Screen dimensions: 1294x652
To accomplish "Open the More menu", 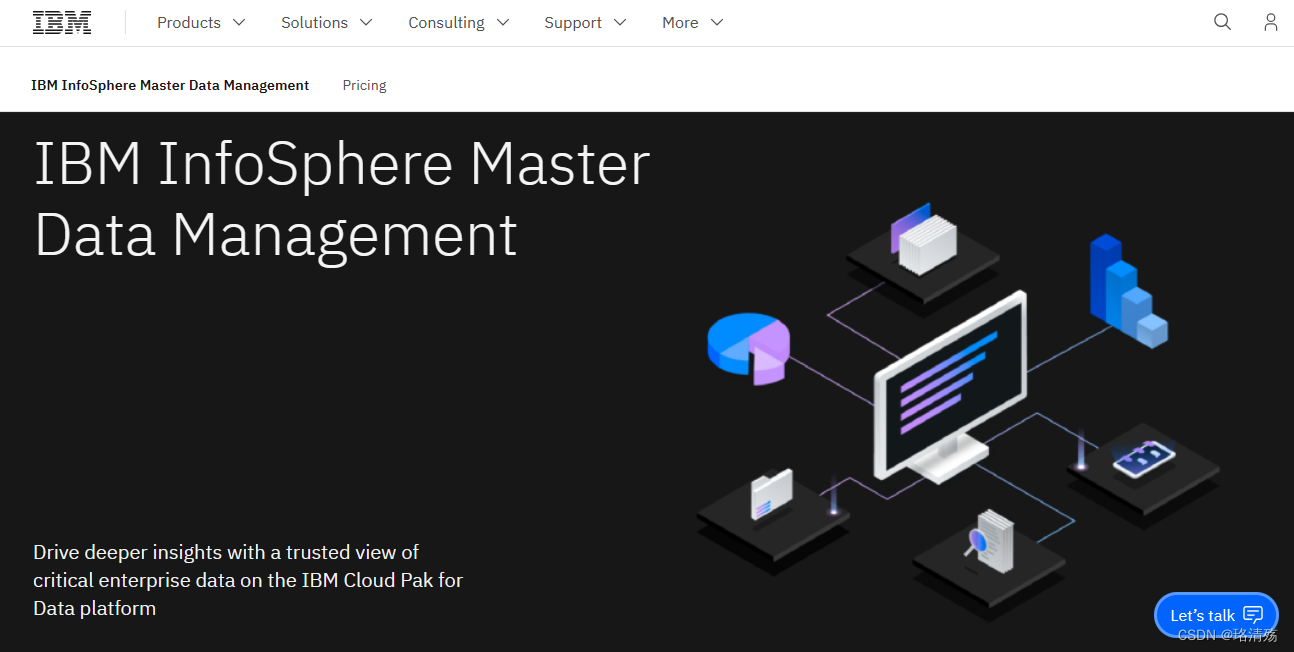I will tap(693, 22).
